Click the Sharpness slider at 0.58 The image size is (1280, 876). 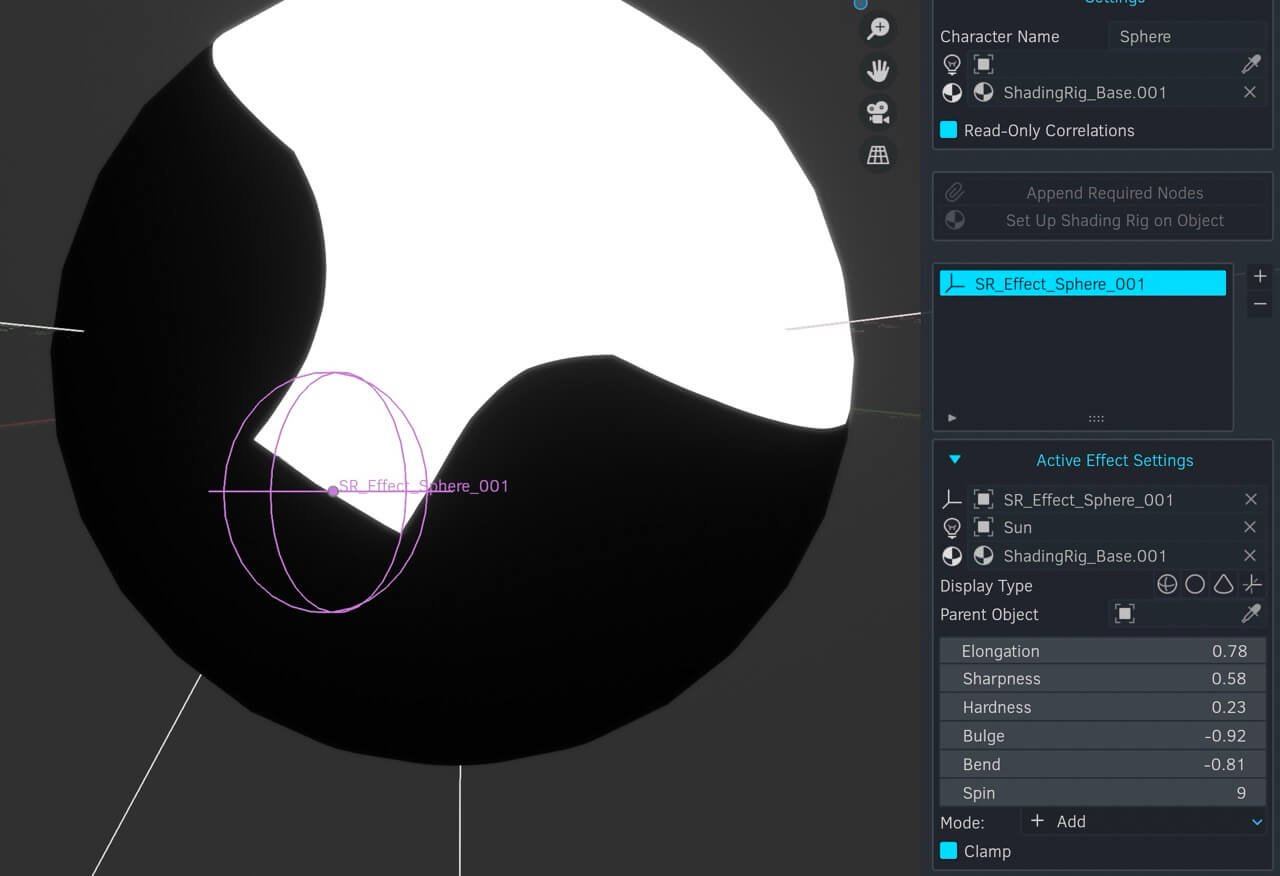[1102, 679]
